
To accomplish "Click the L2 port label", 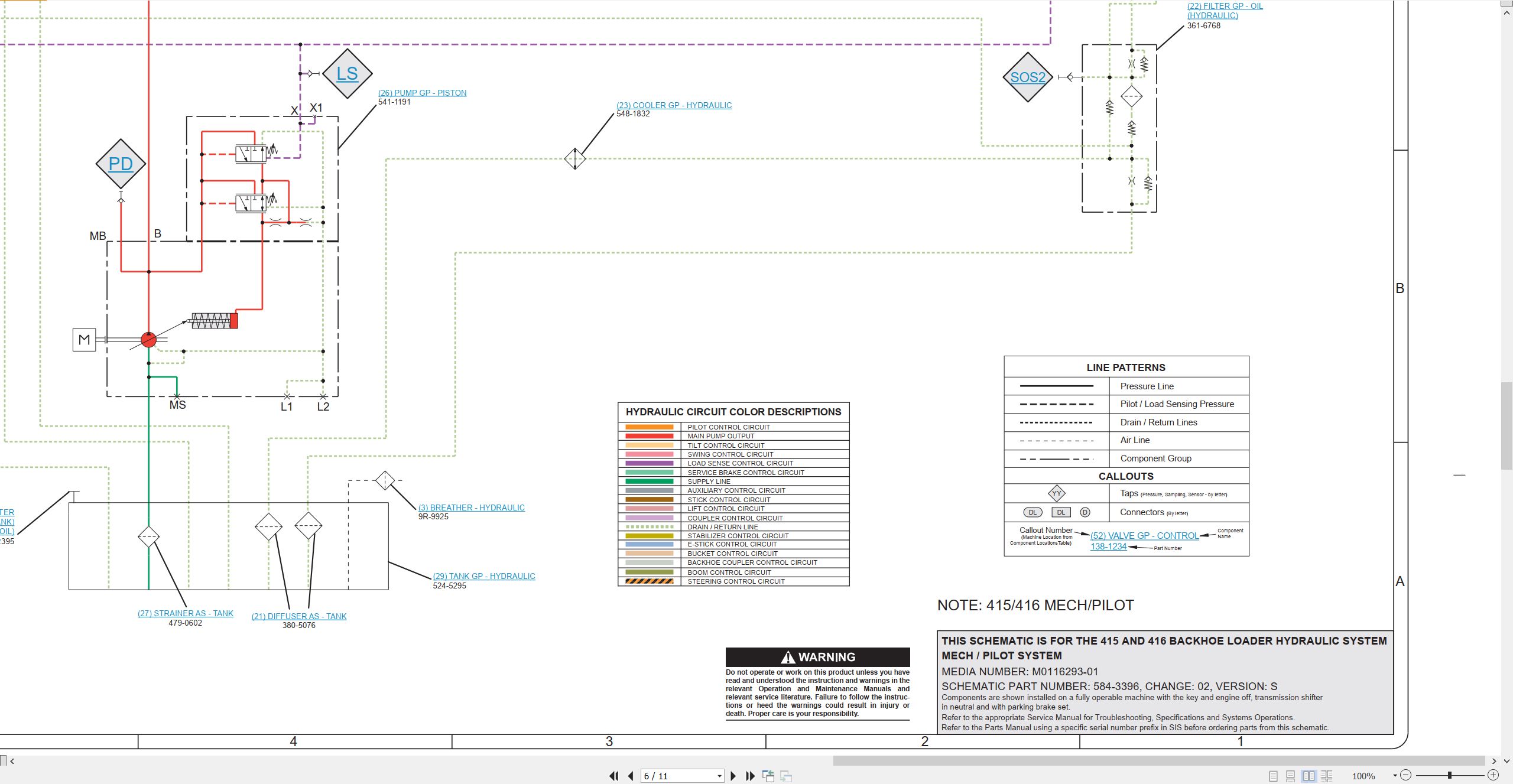I will tap(323, 406).
